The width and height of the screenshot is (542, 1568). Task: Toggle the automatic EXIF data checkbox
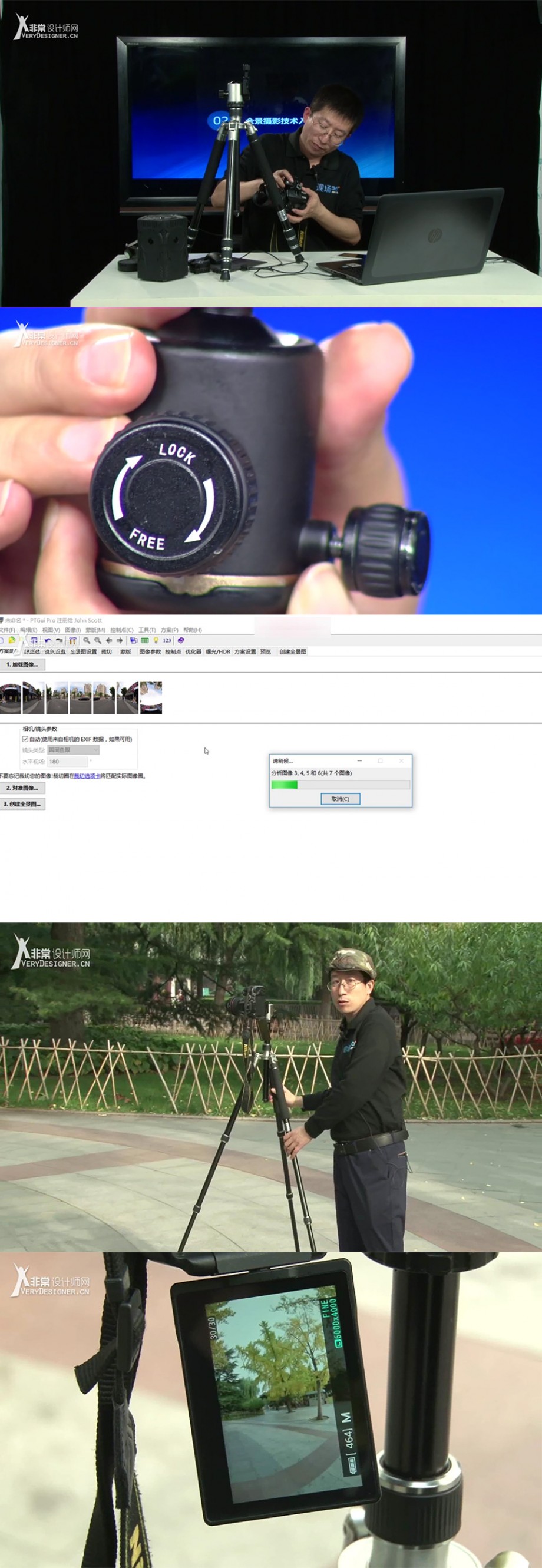point(25,739)
